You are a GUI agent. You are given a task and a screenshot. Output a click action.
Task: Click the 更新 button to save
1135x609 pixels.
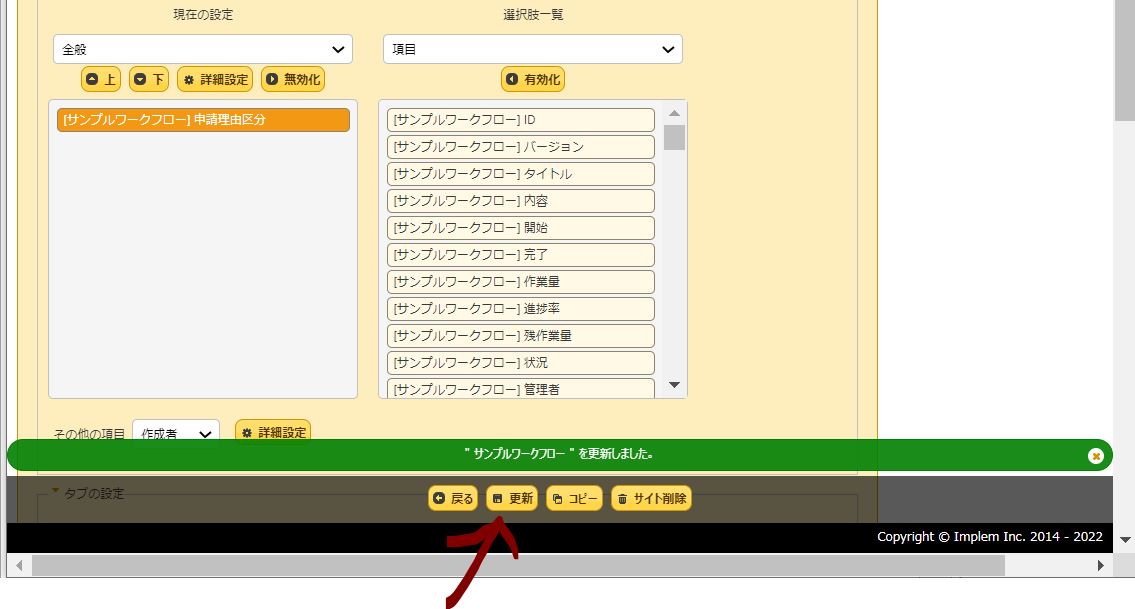512,498
